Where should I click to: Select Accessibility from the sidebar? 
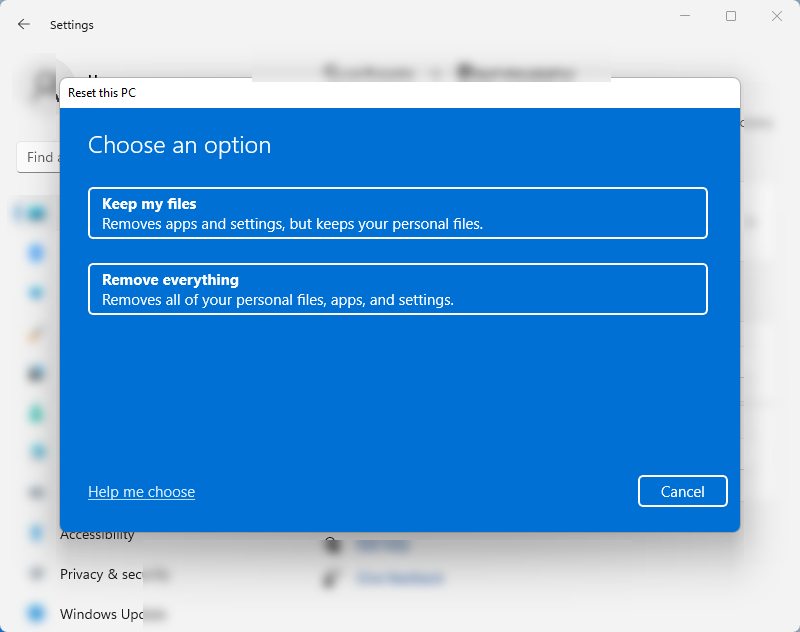[96, 534]
